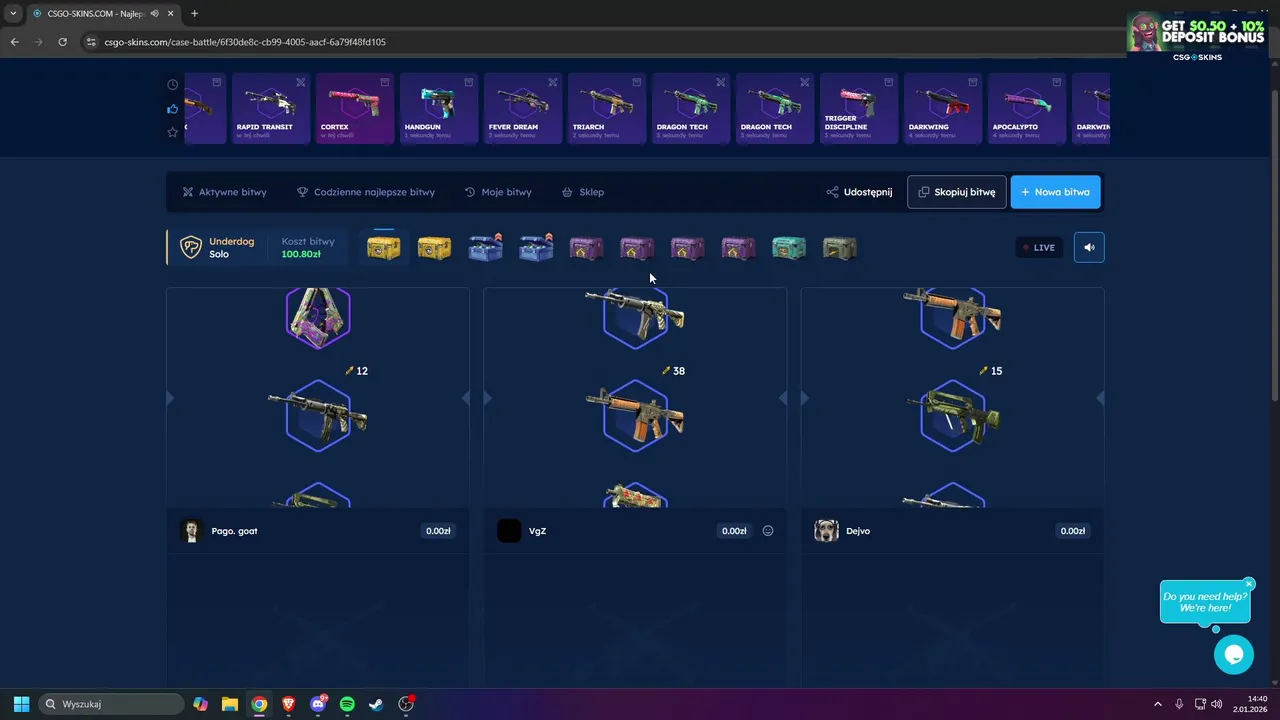This screenshot has height=720, width=1280.
Task: Create a Nowa bitwa
Action: tap(1055, 192)
